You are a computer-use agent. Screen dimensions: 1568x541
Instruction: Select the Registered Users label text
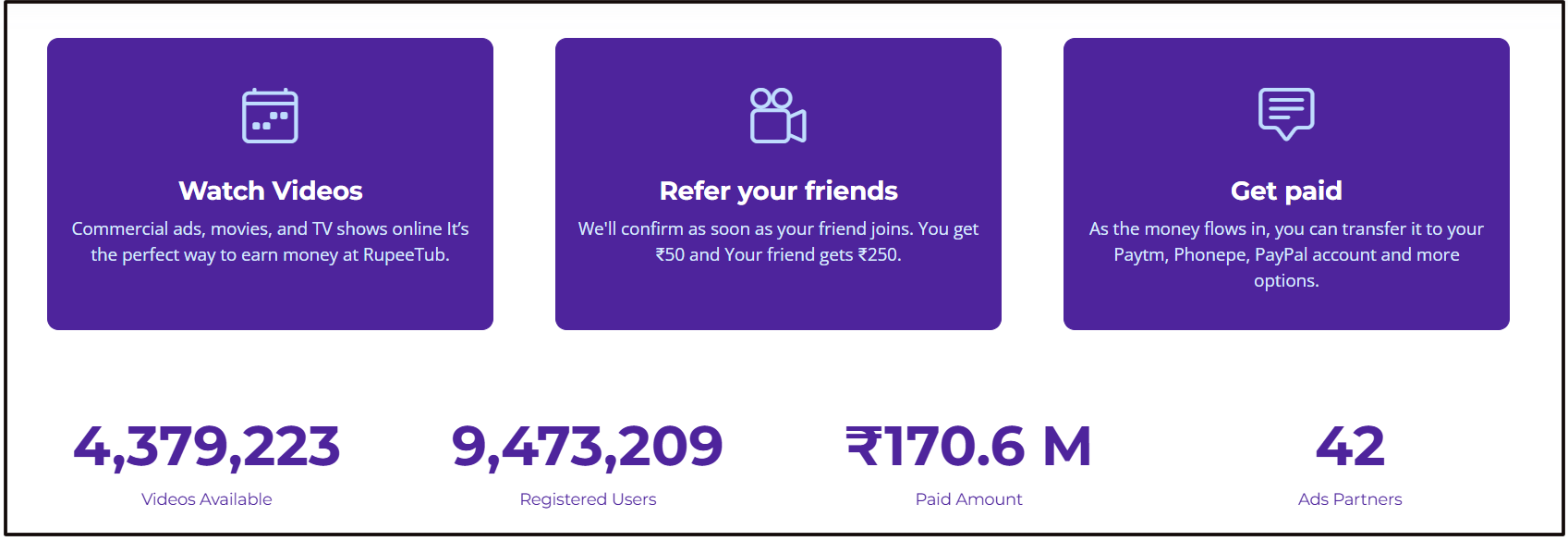tap(587, 499)
